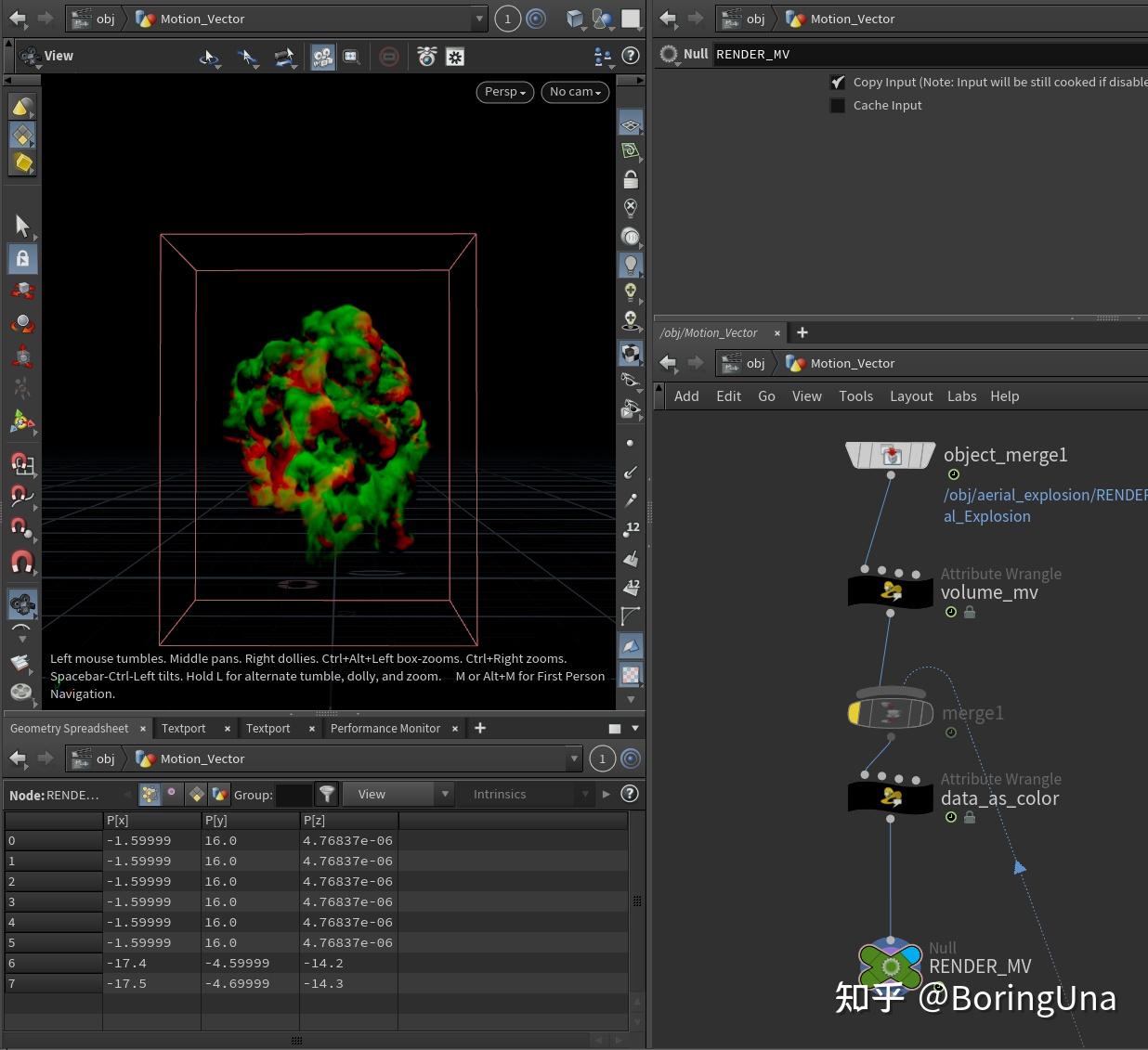
Task: Activate the magnet snapping tool
Action: (x=22, y=561)
